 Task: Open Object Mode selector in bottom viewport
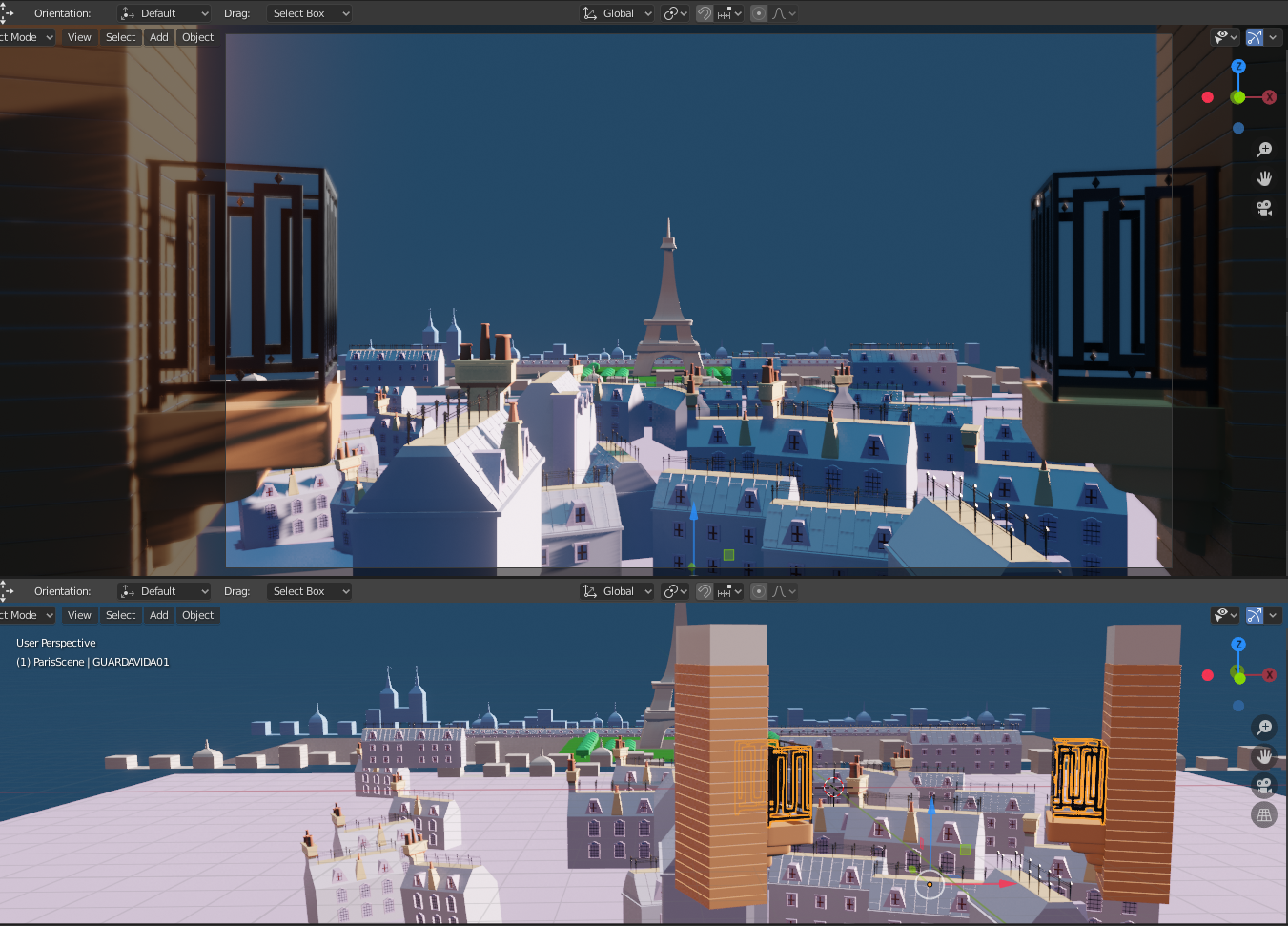26,615
